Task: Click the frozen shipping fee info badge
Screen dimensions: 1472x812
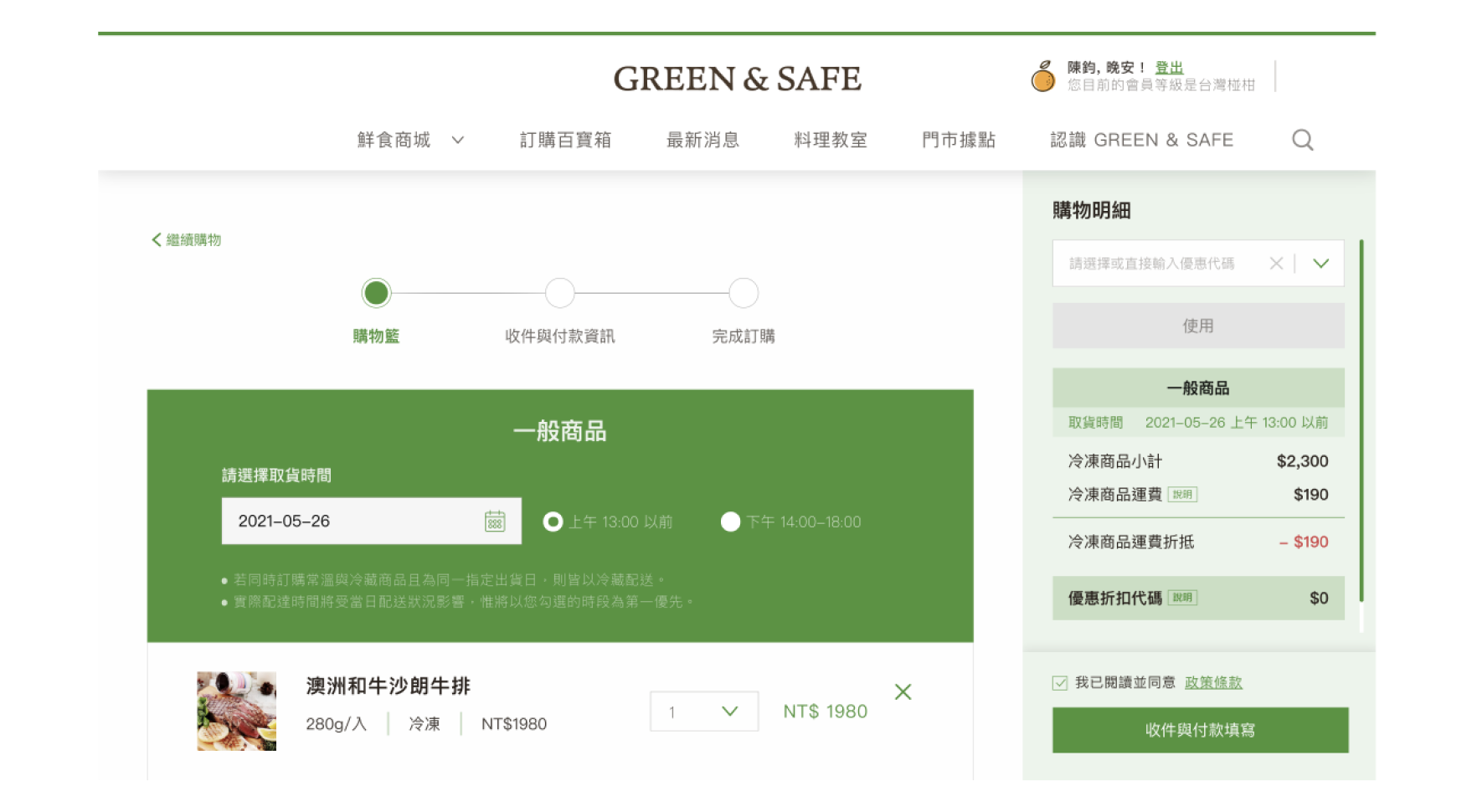Action: pos(1182,495)
